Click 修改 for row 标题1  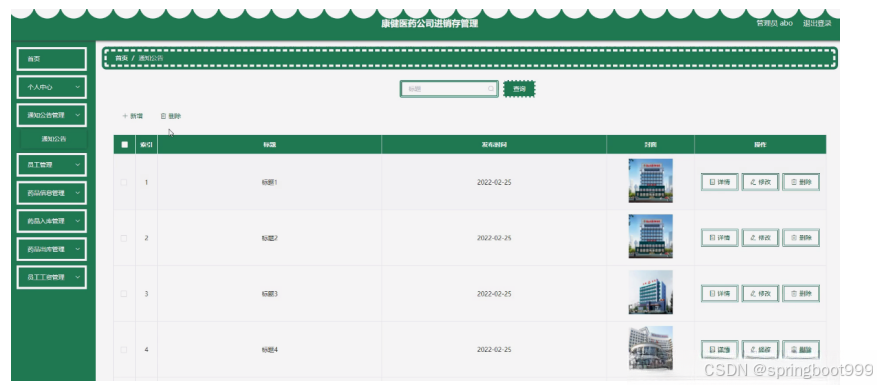pyautogui.click(x=760, y=182)
